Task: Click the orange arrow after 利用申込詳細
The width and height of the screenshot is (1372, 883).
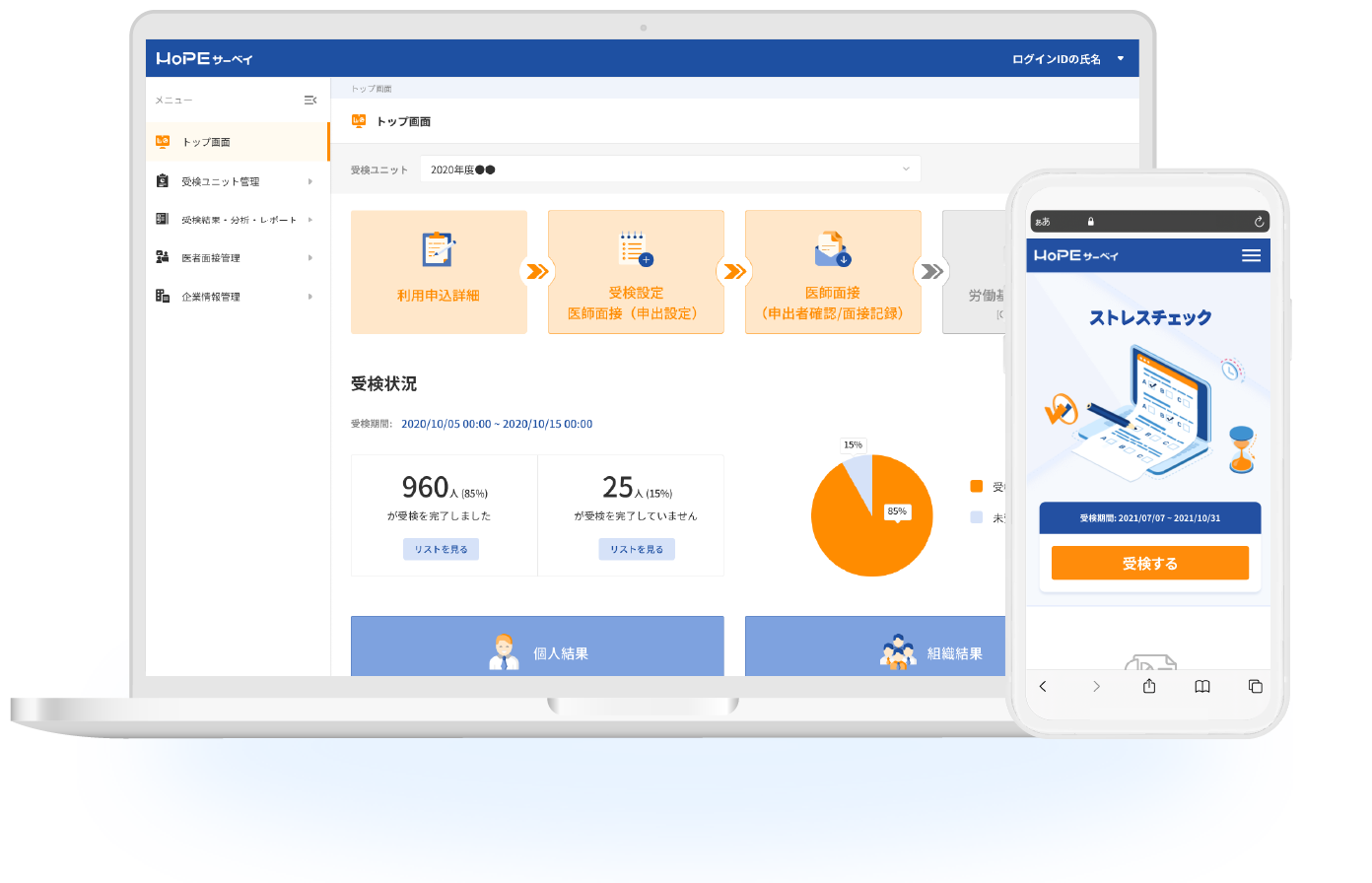Action: click(537, 271)
